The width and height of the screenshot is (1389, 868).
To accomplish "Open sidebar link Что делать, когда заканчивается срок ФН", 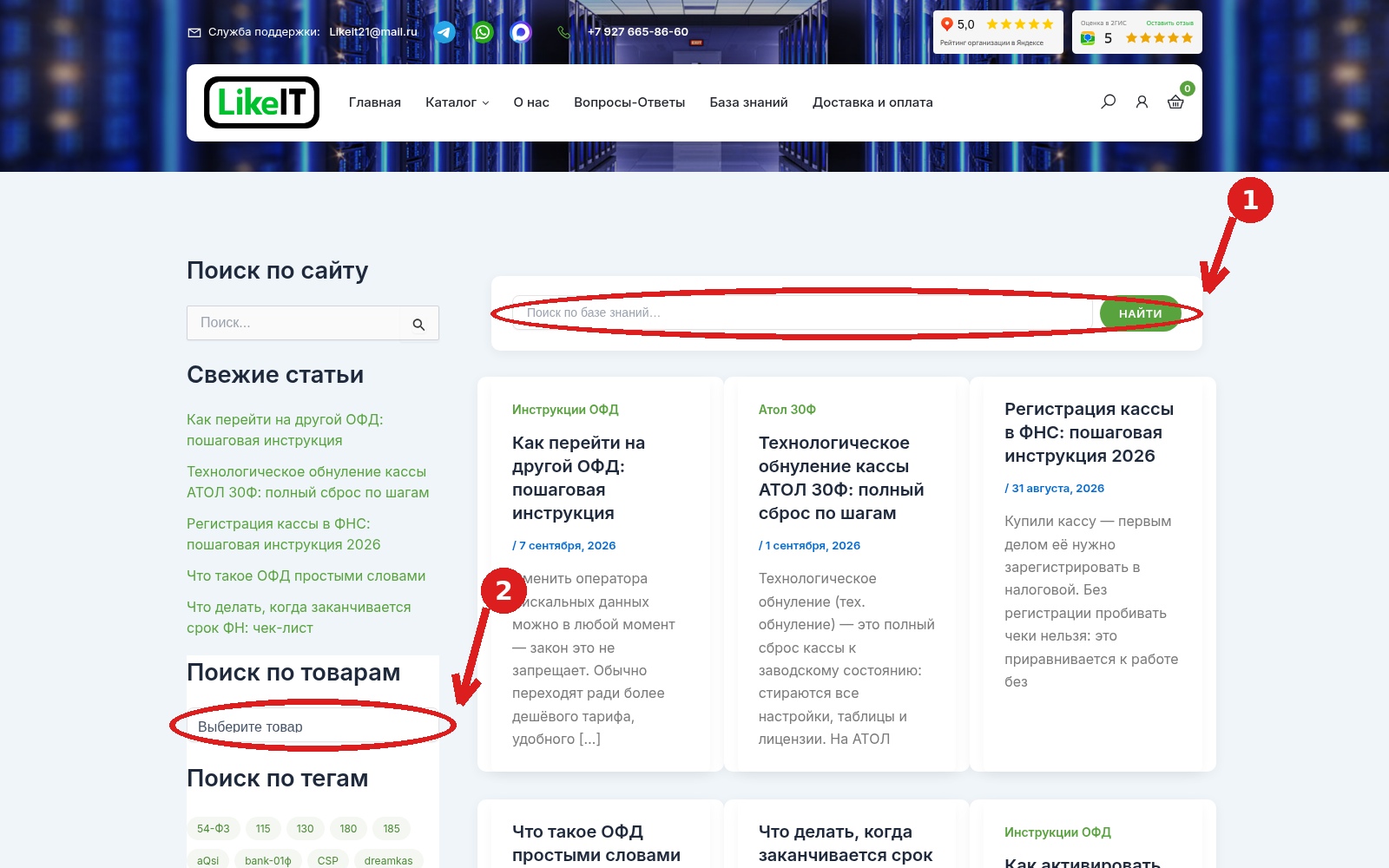I will pos(299,617).
